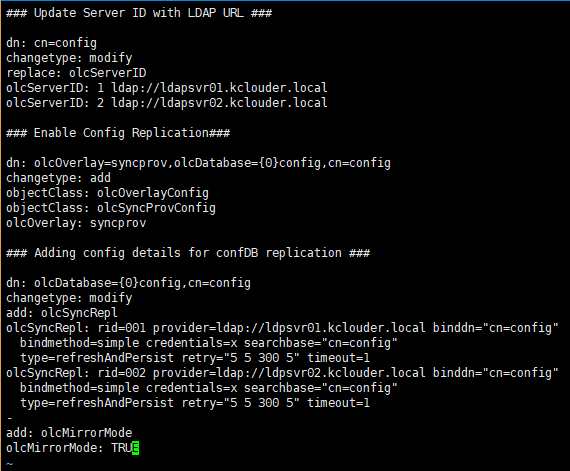Click the "replace: olcServerID" line
The height and width of the screenshot is (471, 570).
pyautogui.click(x=76, y=73)
